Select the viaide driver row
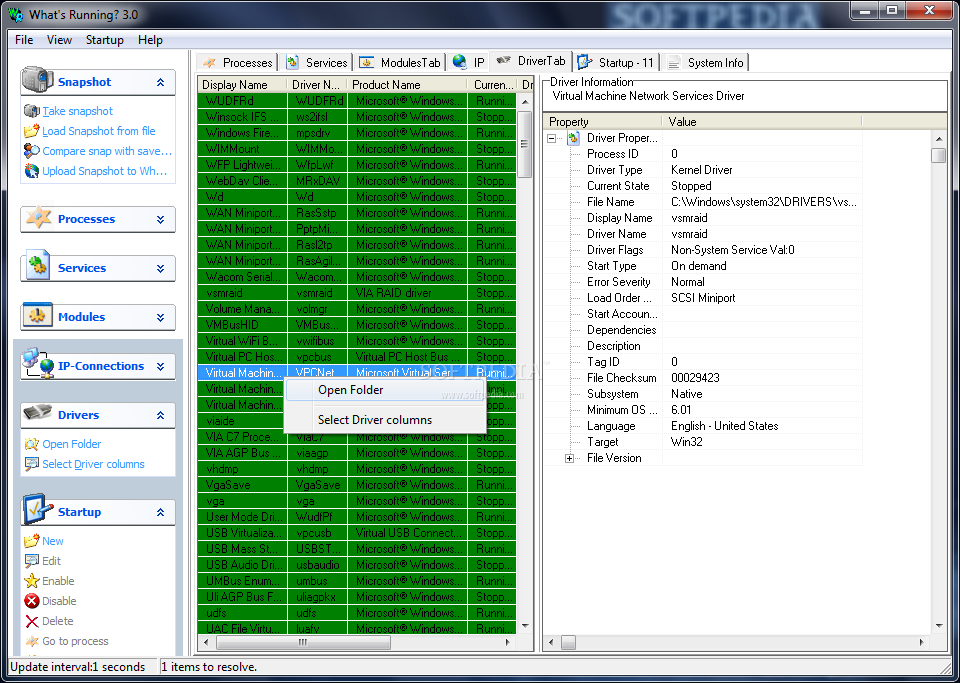This screenshot has width=960, height=683. point(242,420)
